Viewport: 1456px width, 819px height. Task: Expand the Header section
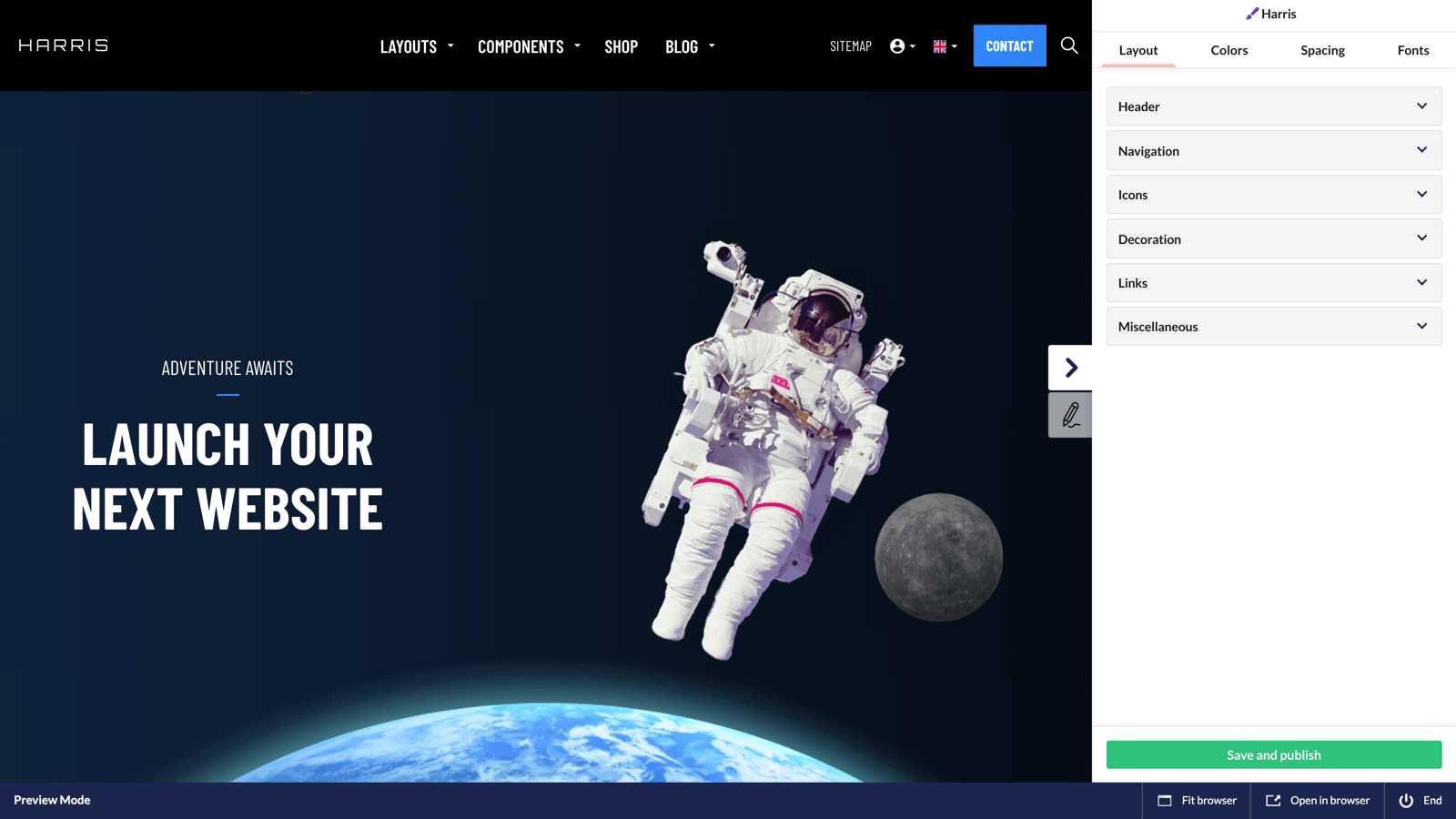(x=1273, y=106)
